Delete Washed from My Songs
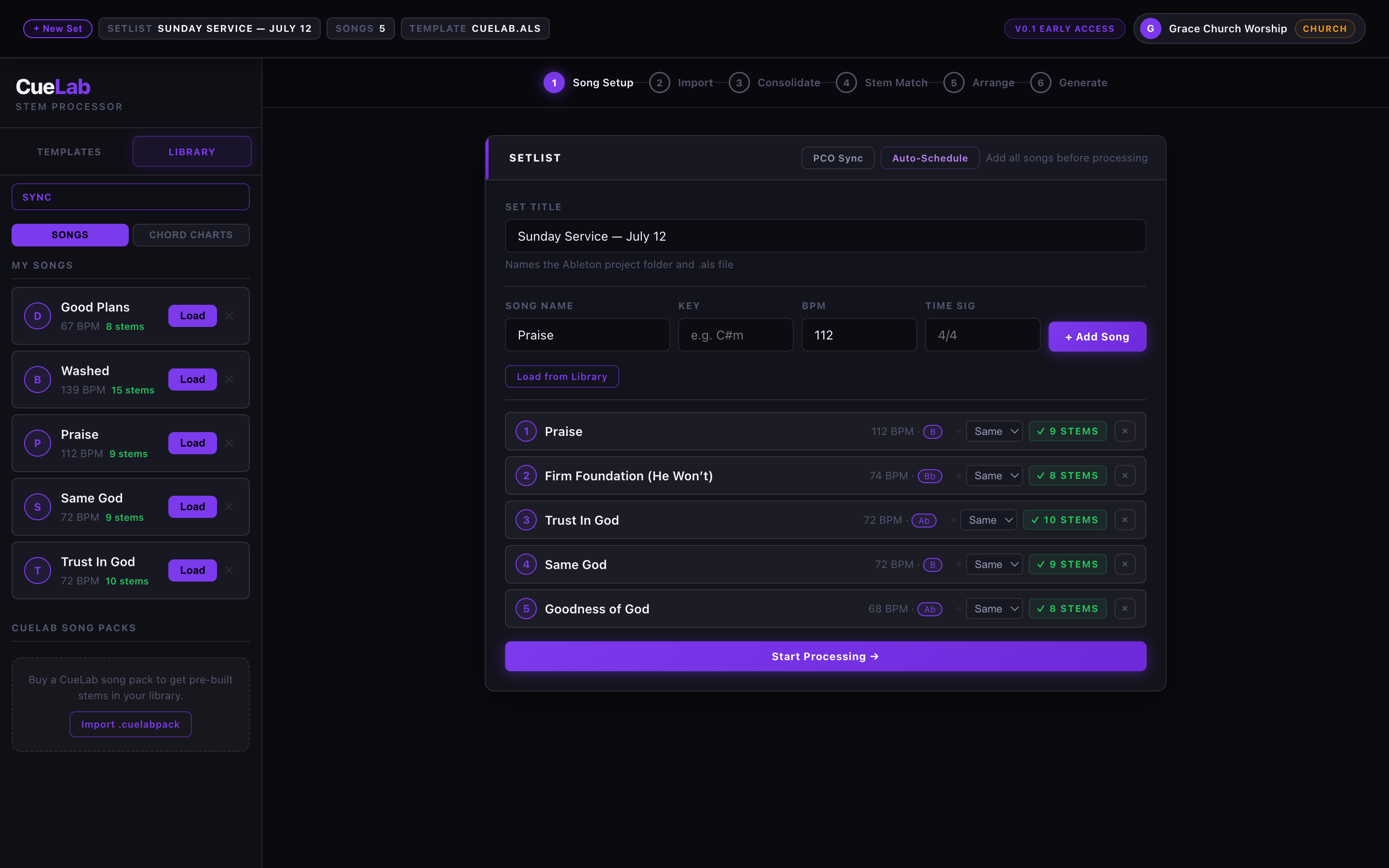The image size is (1389, 868). [229, 380]
